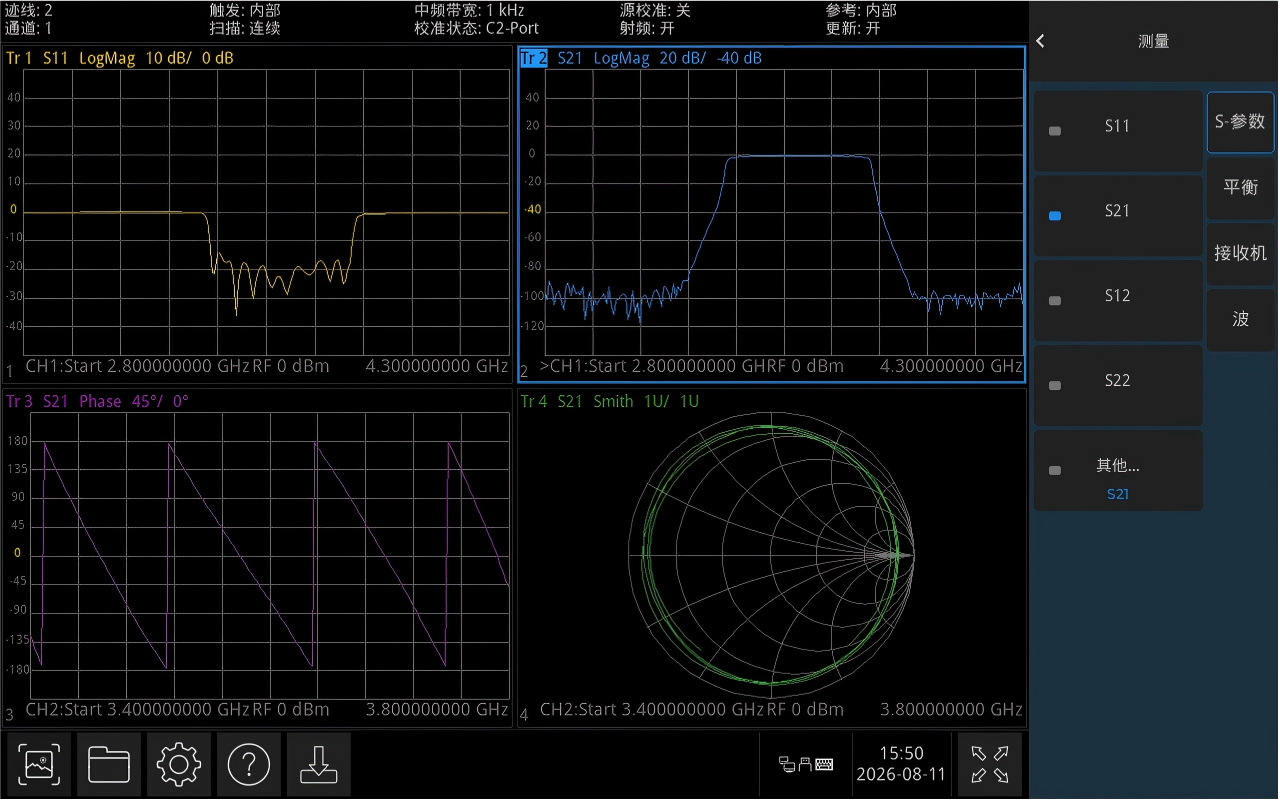1280x800 pixels.
Task: Click stop frequency 3.800000000 GHz in window 4
Action: point(951,709)
